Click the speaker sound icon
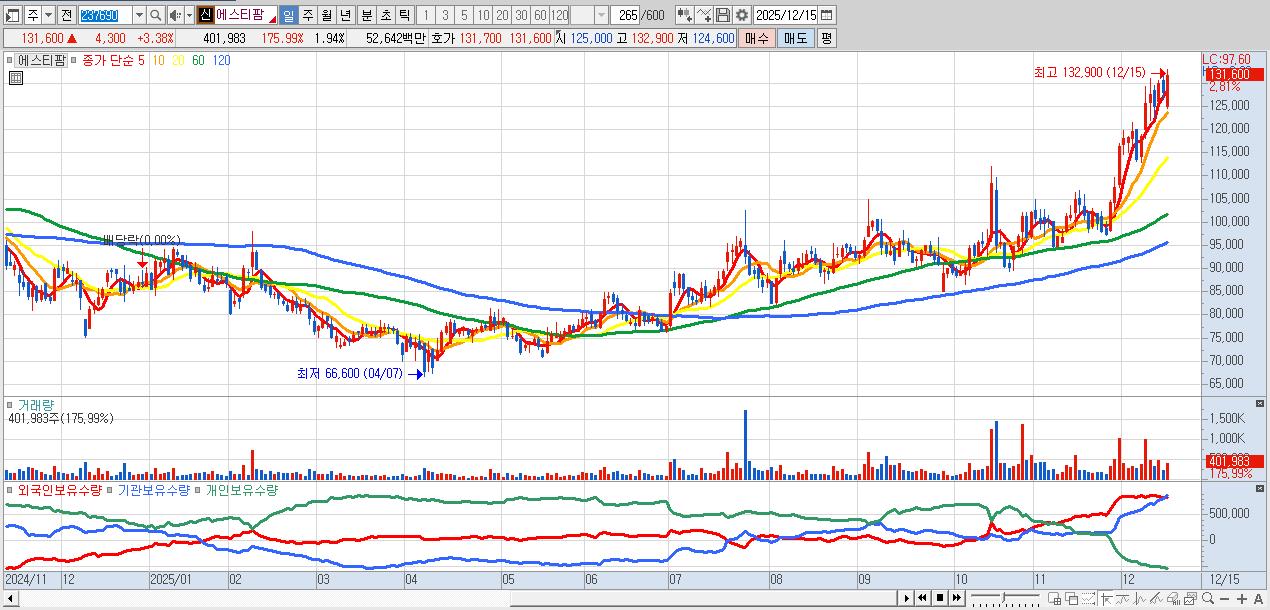The width and height of the screenshot is (1270, 610). [x=176, y=15]
